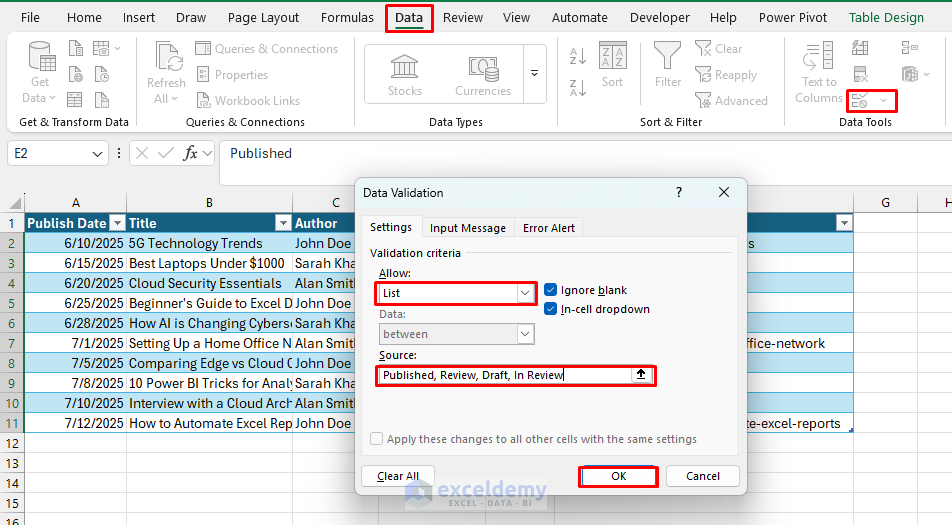Click the Consolidate icon
This screenshot has height=525, width=952.
[x=910, y=47]
